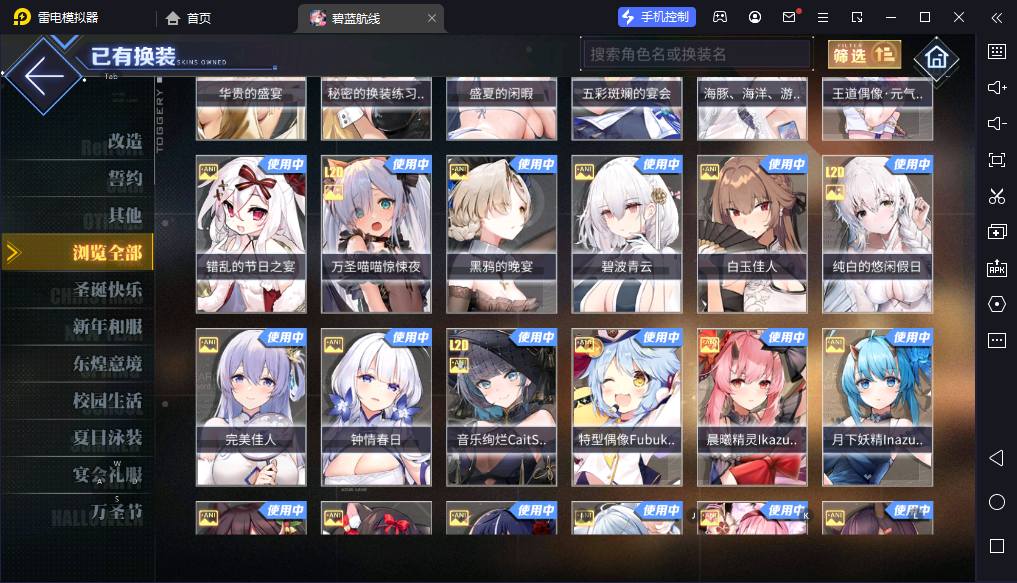Decrease emulator volume
Image resolution: width=1017 pixels, height=583 pixels.
pos(997,123)
